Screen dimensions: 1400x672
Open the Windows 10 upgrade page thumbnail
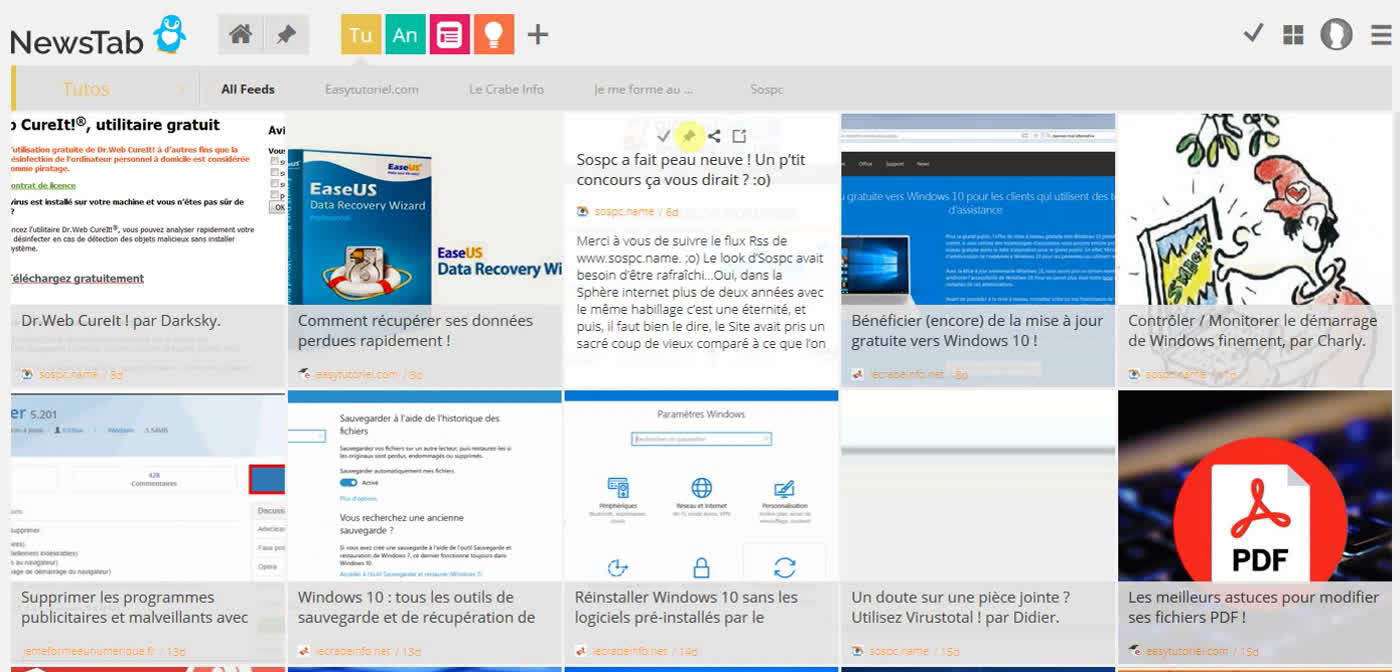[978, 209]
